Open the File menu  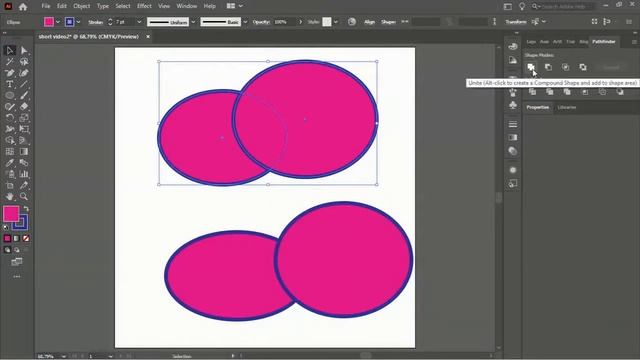[46, 6]
